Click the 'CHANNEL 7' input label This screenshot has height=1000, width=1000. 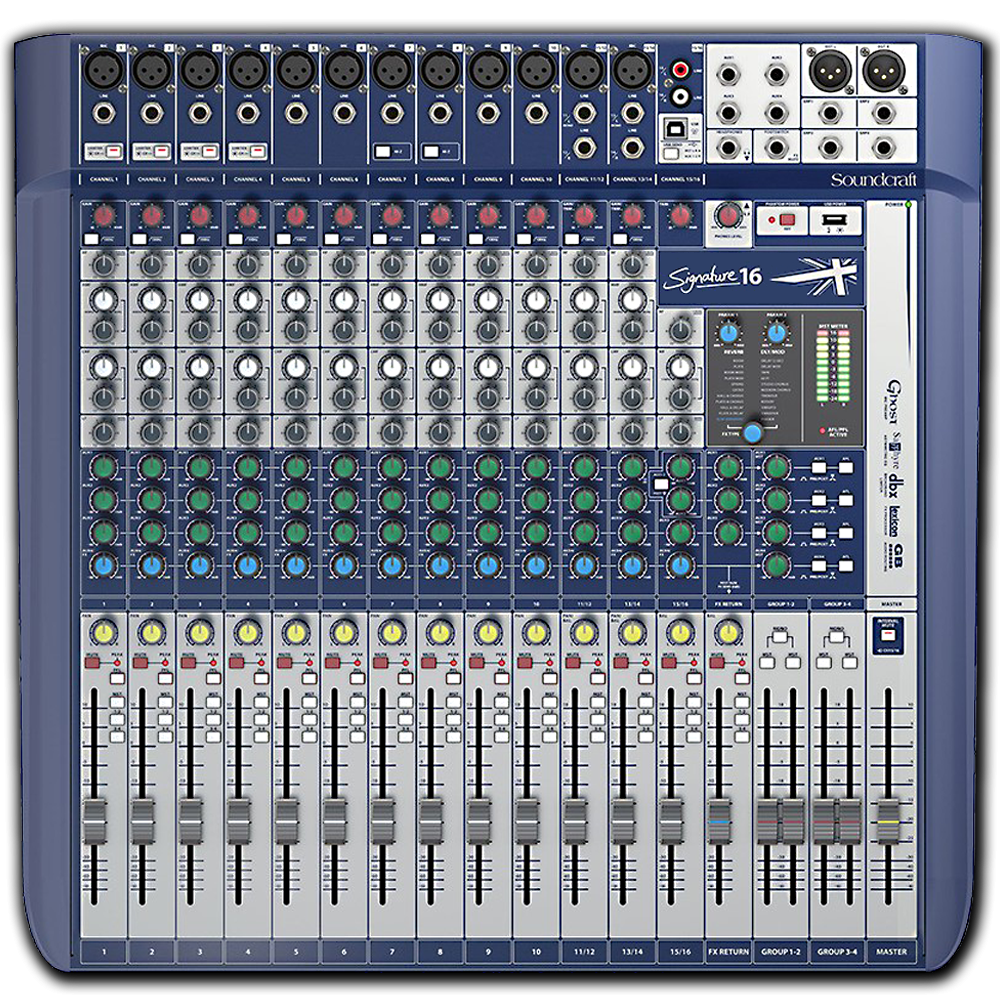point(392,179)
